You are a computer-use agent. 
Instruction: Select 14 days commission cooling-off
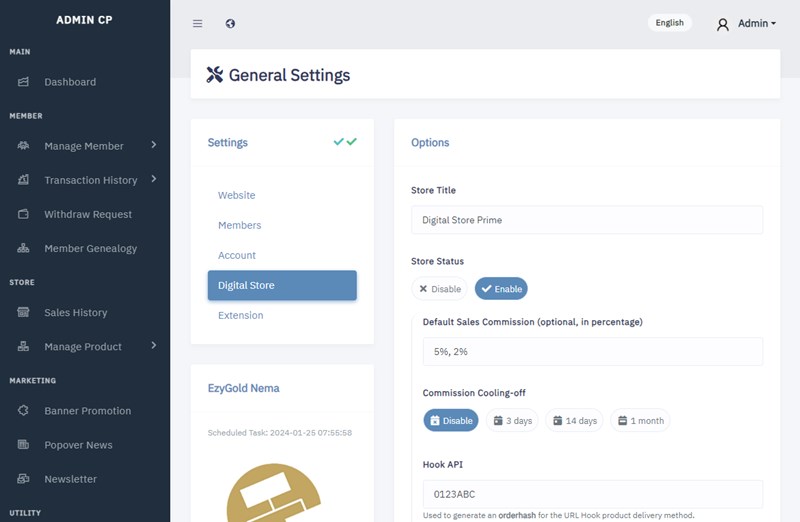pos(574,420)
